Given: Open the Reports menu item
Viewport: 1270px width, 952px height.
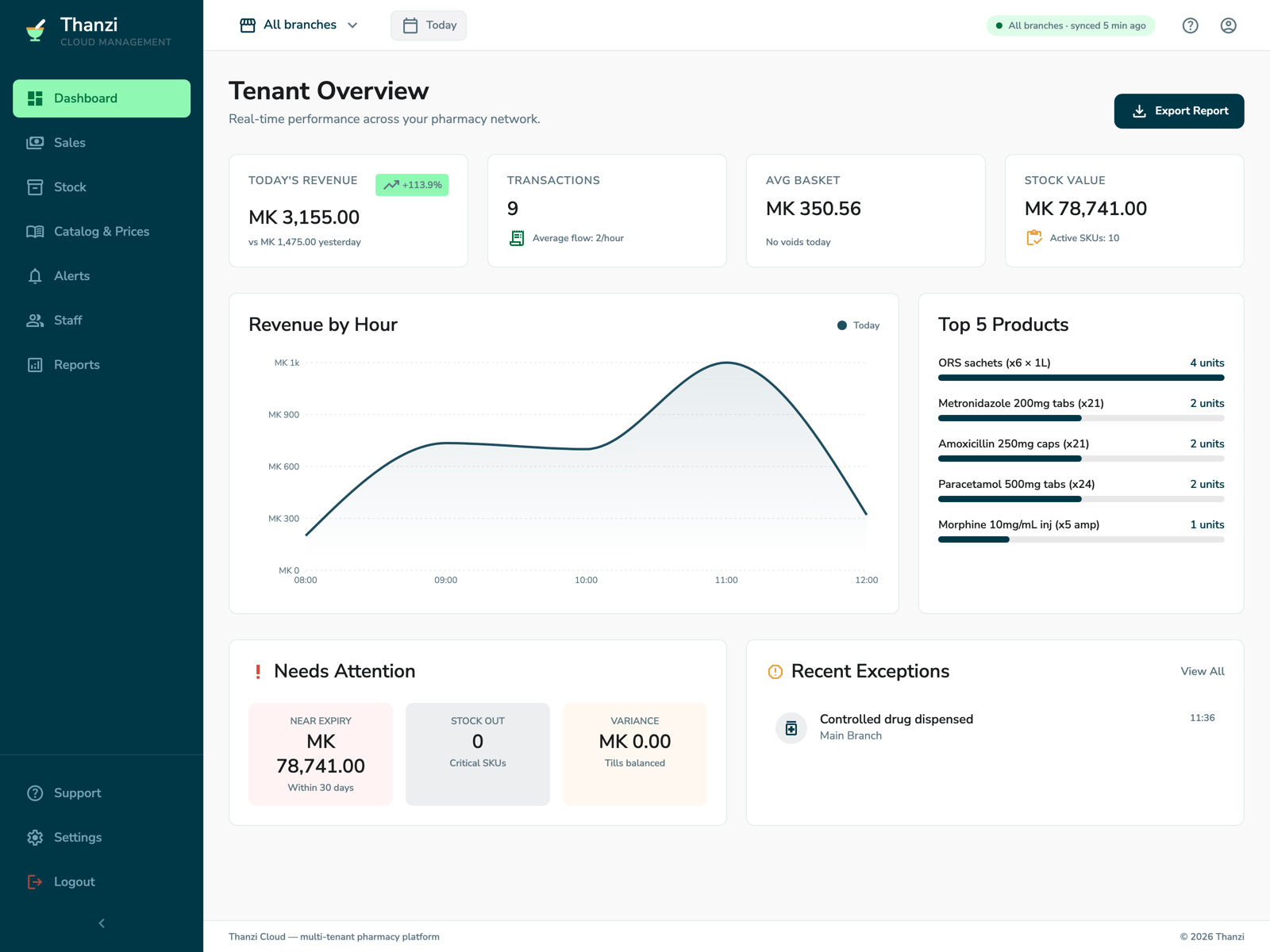Looking at the screenshot, I should click(x=102, y=365).
